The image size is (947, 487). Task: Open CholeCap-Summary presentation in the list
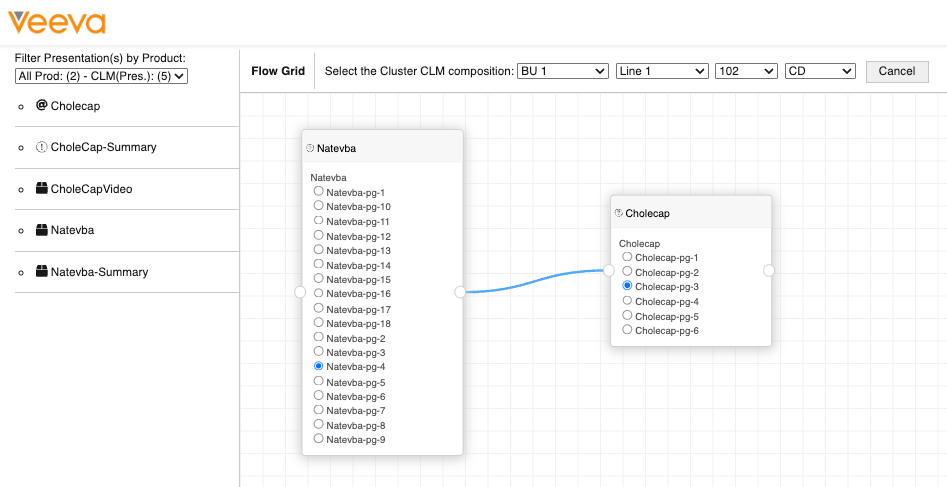[104, 147]
